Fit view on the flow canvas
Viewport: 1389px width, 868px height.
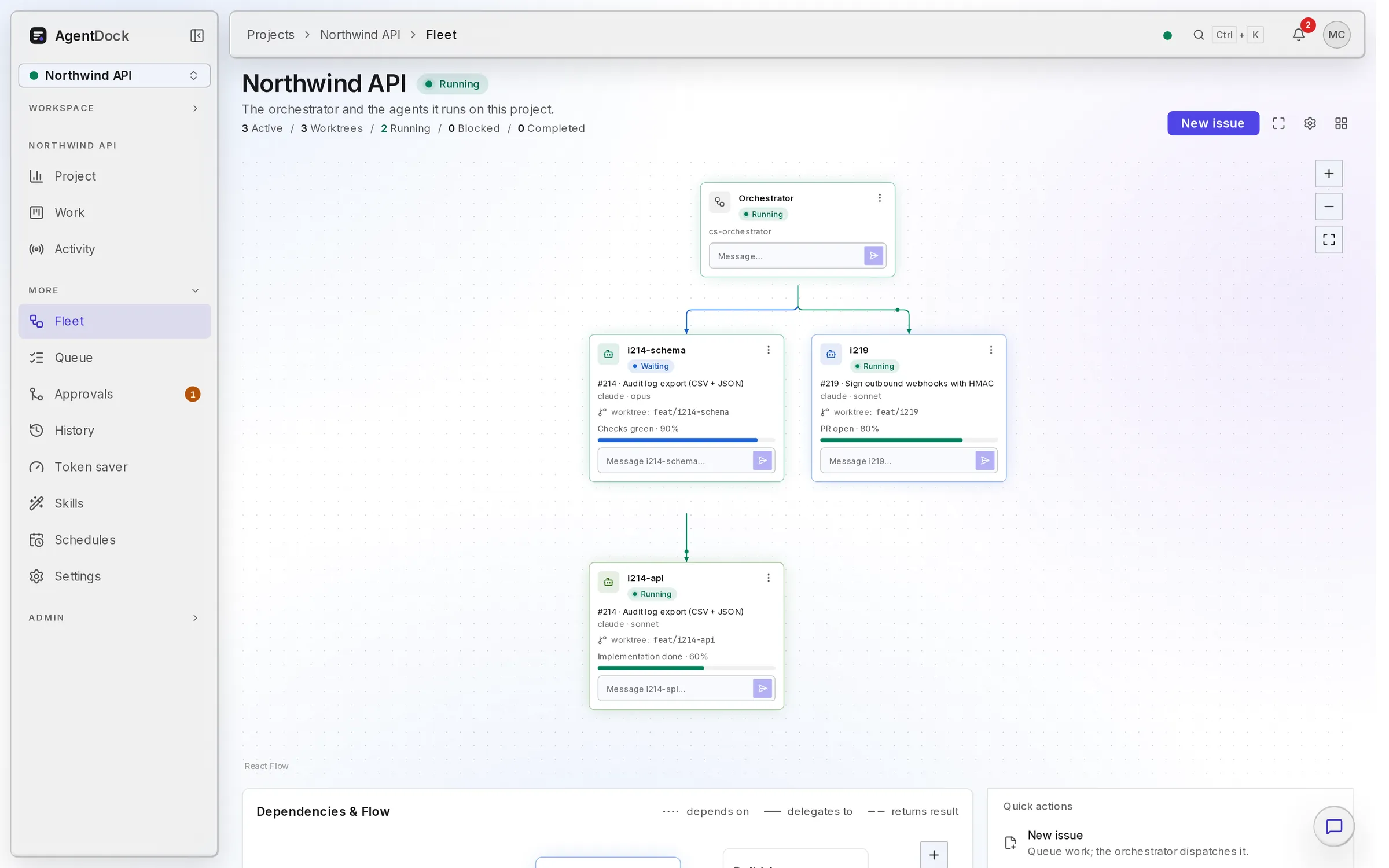pos(1329,240)
